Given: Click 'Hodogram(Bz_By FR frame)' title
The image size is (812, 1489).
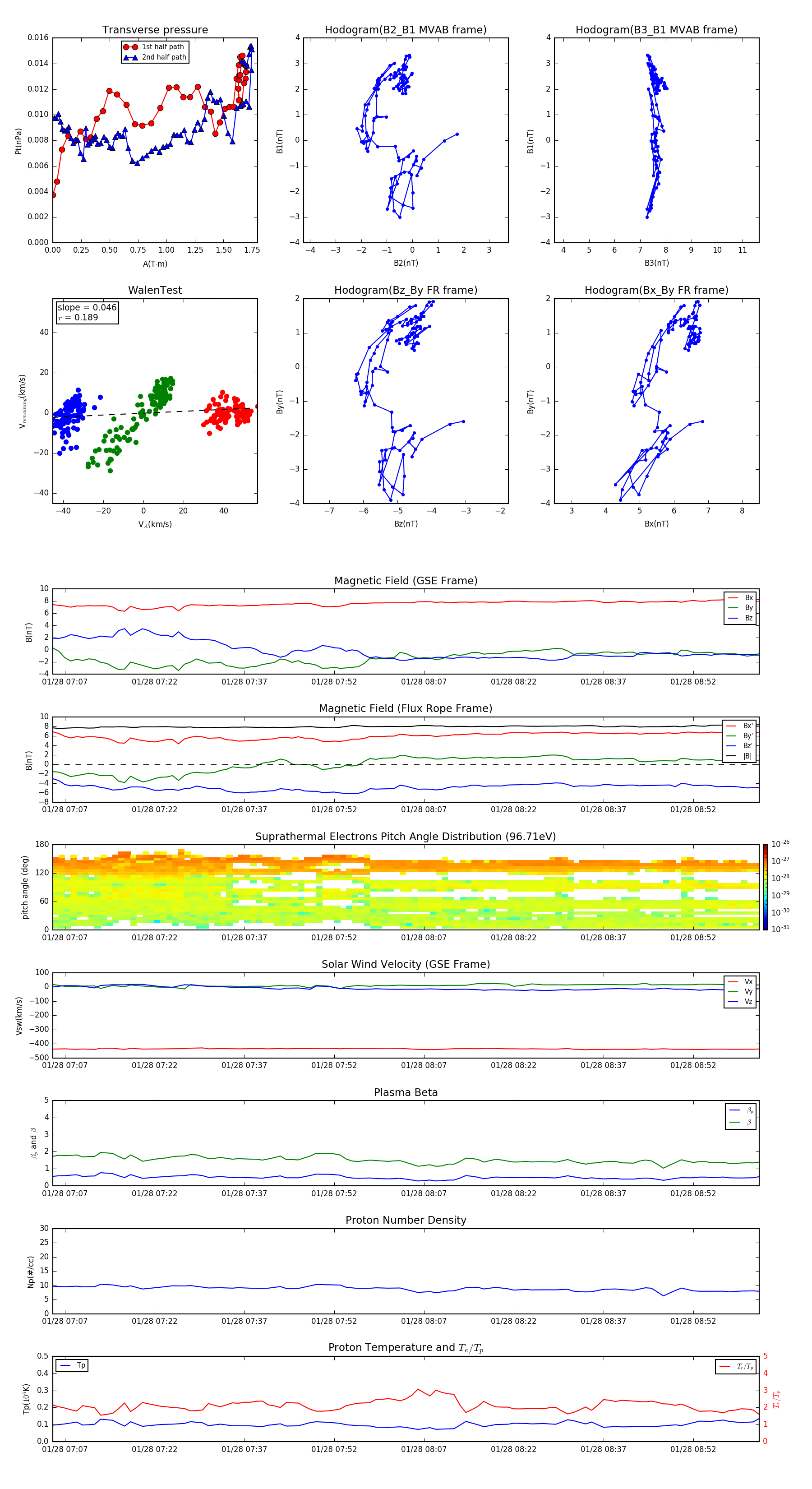Looking at the screenshot, I should click(x=406, y=290).
